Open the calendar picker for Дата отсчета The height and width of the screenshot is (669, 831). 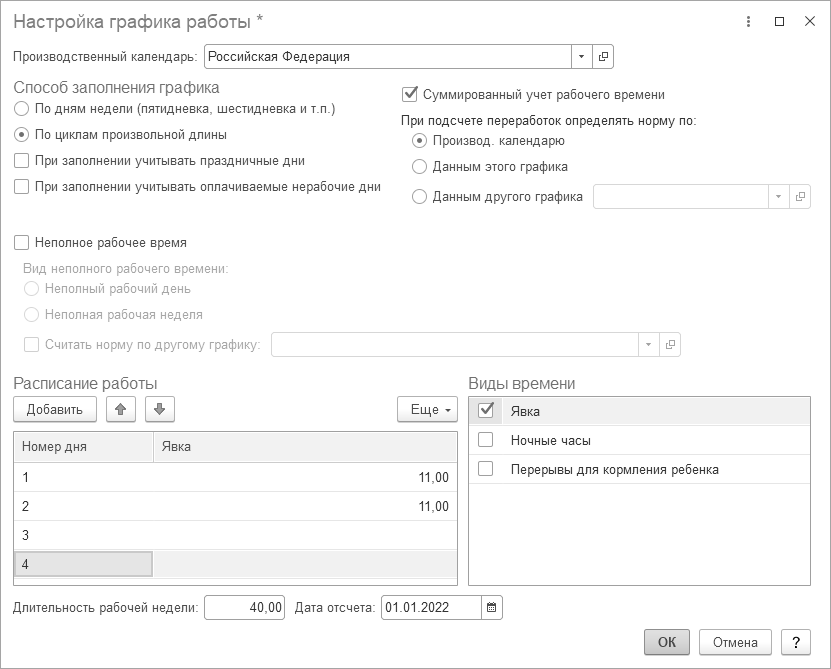click(x=491, y=607)
